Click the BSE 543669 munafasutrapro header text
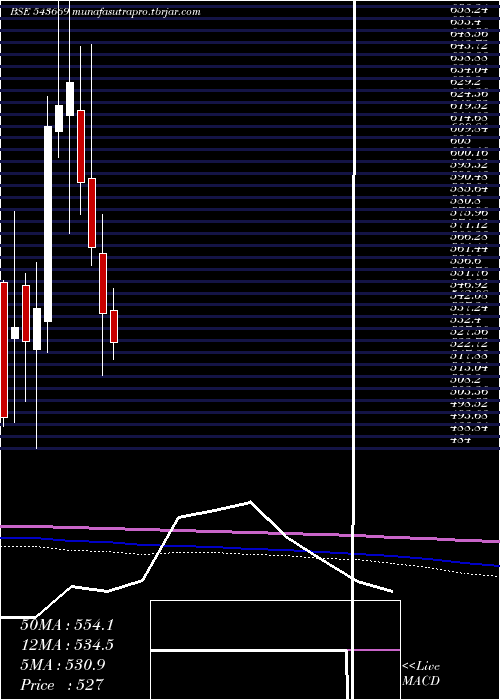The image size is (500, 700). (x=105, y=12)
